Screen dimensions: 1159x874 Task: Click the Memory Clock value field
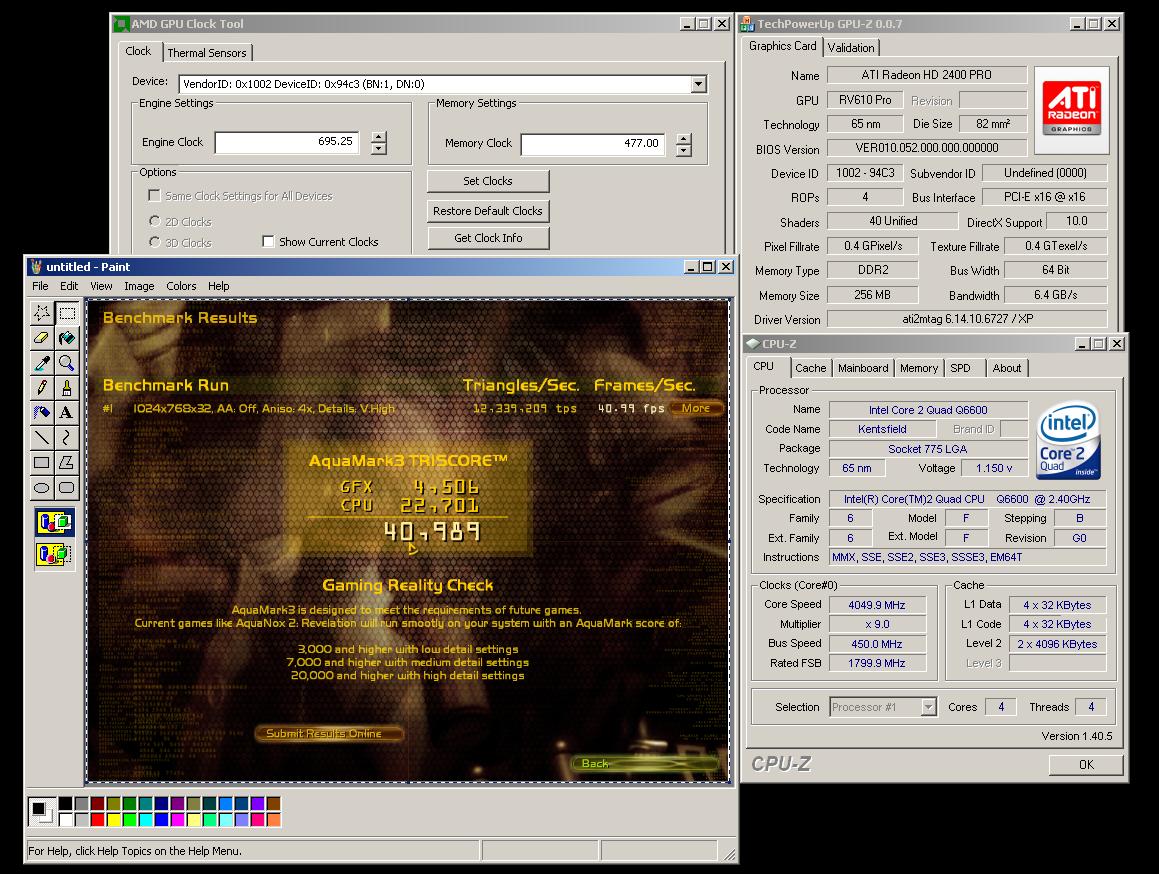click(x=592, y=144)
